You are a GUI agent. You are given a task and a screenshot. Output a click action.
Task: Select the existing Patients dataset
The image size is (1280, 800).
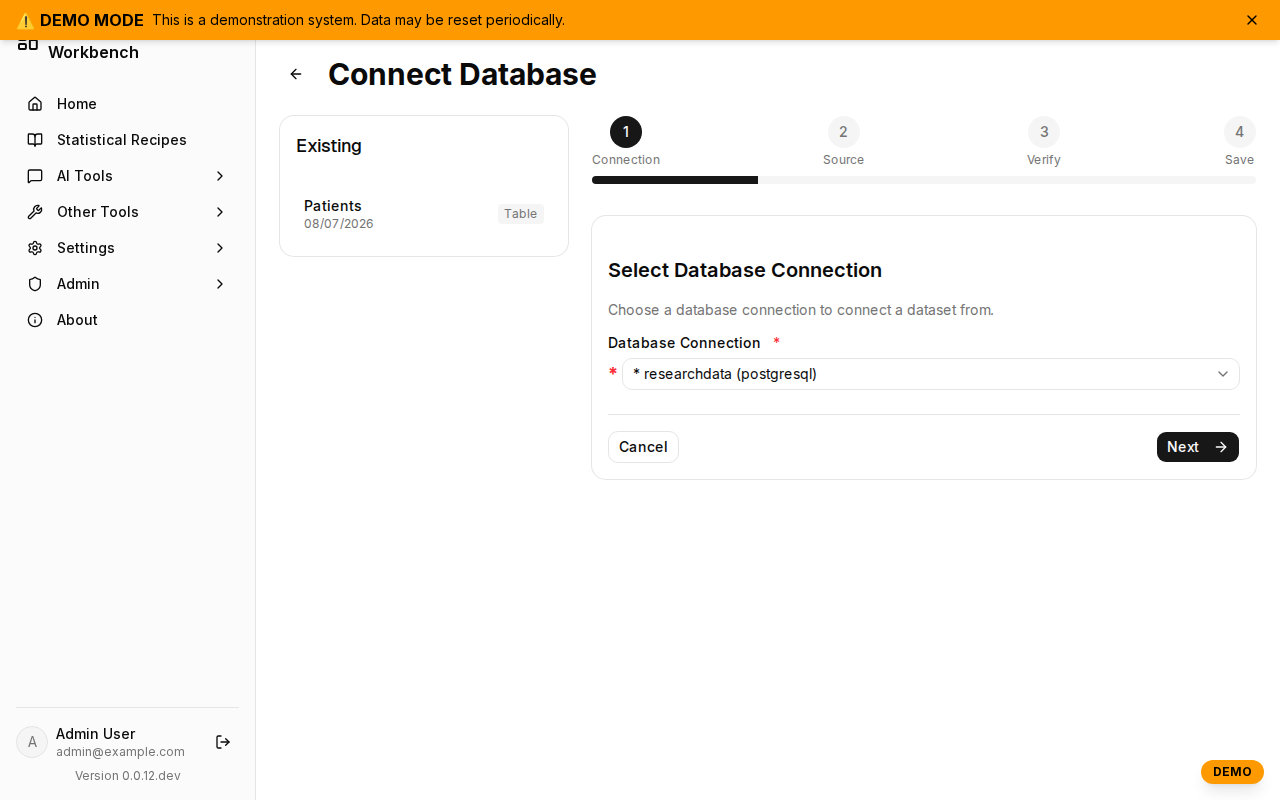[424, 214]
